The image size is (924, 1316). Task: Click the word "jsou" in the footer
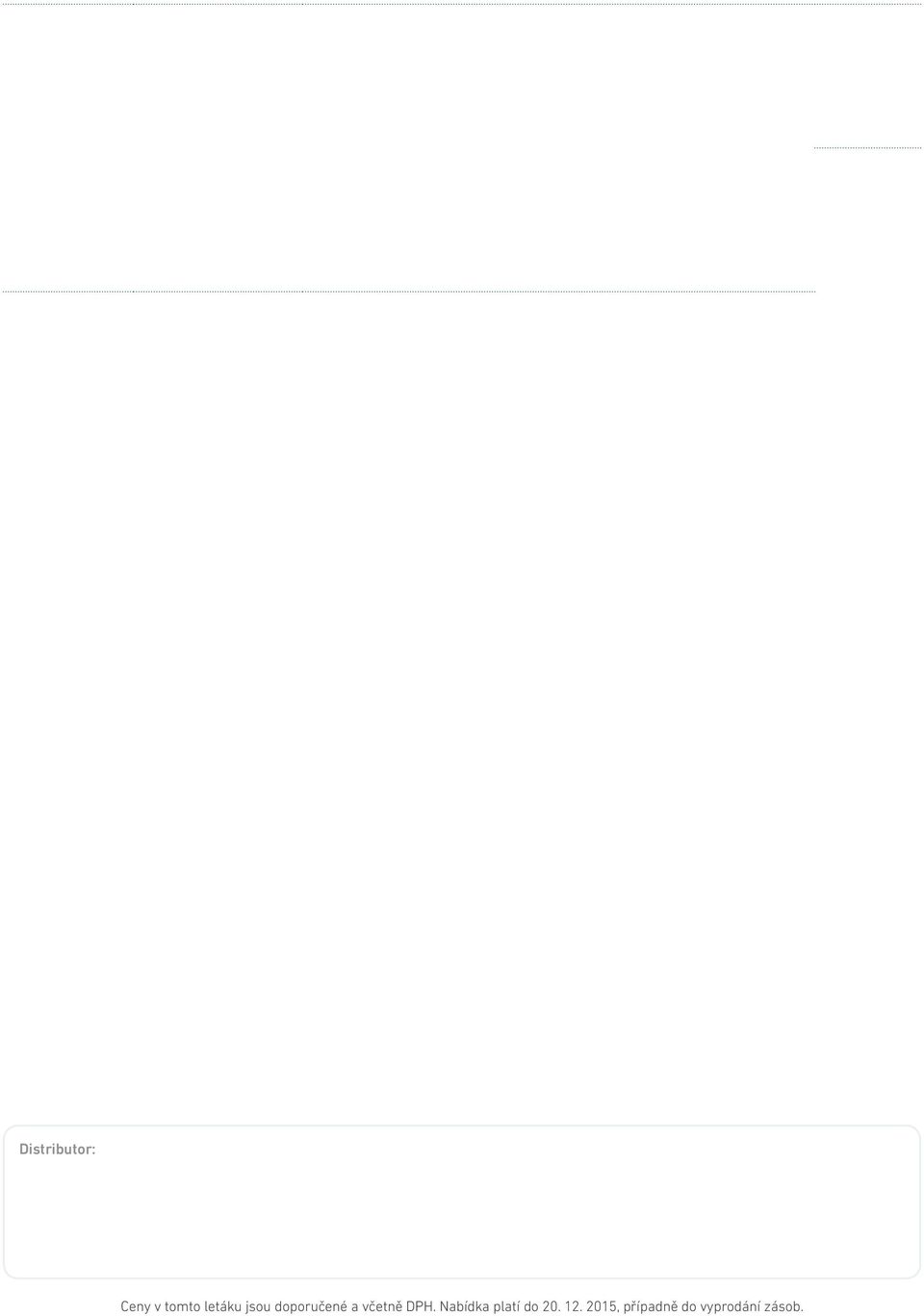tap(259, 1306)
